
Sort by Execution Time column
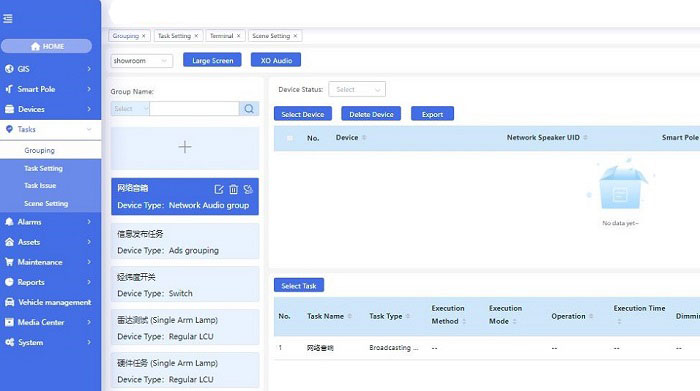[x=619, y=321]
